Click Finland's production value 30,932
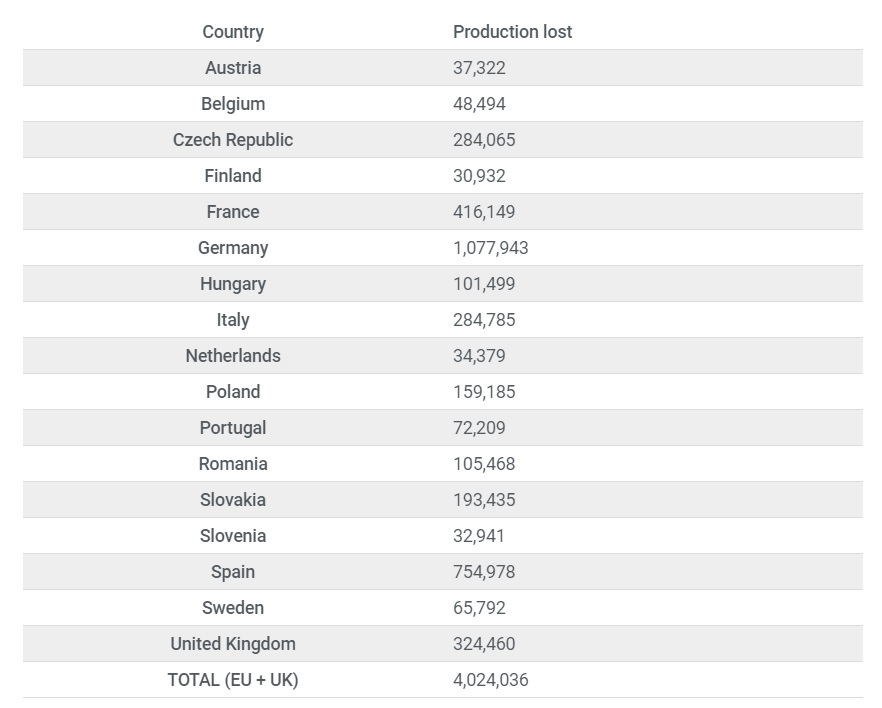Image resolution: width=882 pixels, height=708 pixels. point(479,176)
